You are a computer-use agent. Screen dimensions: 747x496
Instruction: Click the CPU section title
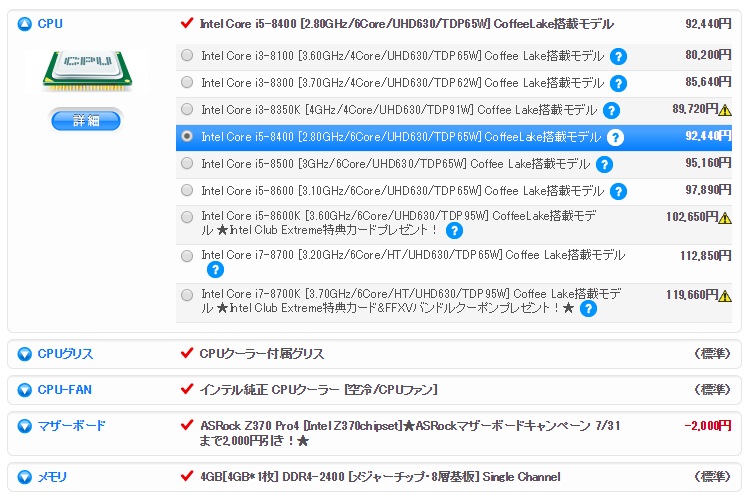50,24
